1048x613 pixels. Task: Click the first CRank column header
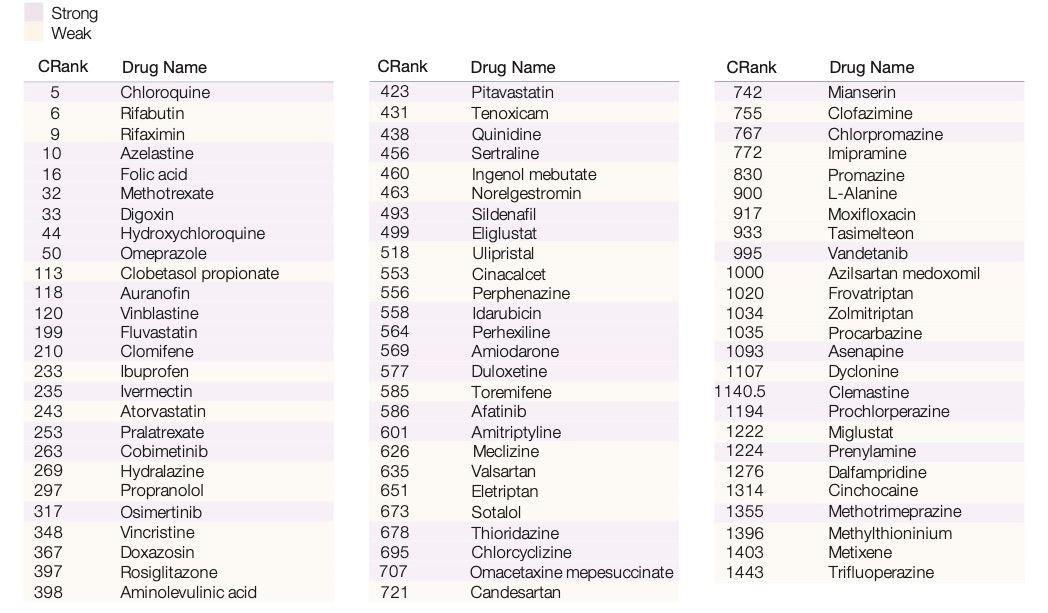tap(62, 67)
